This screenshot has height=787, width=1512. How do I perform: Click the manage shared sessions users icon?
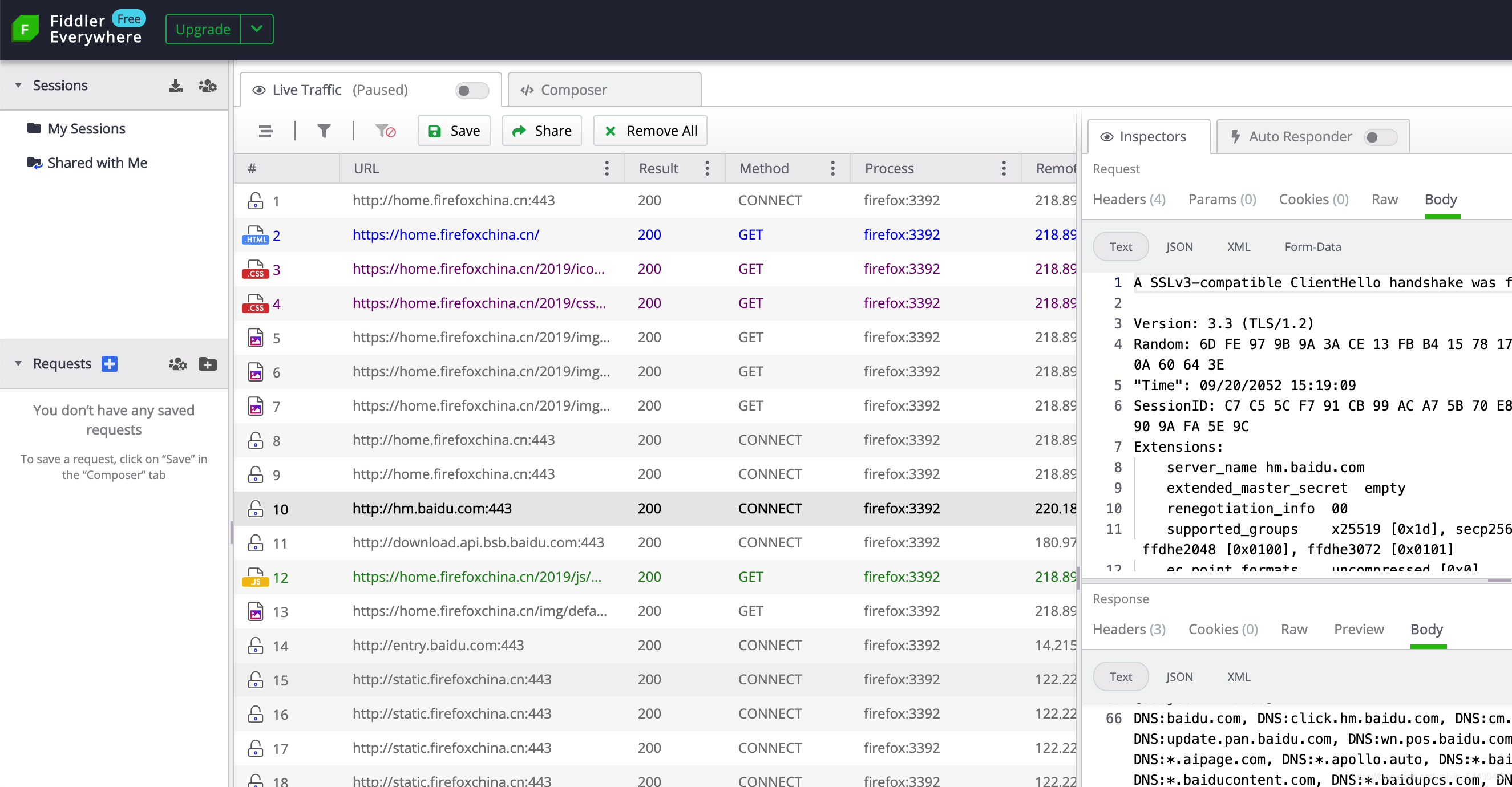(207, 86)
